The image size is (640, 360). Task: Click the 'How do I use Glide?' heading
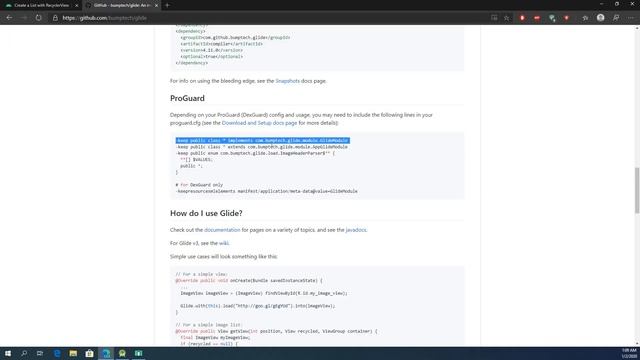[206, 213]
